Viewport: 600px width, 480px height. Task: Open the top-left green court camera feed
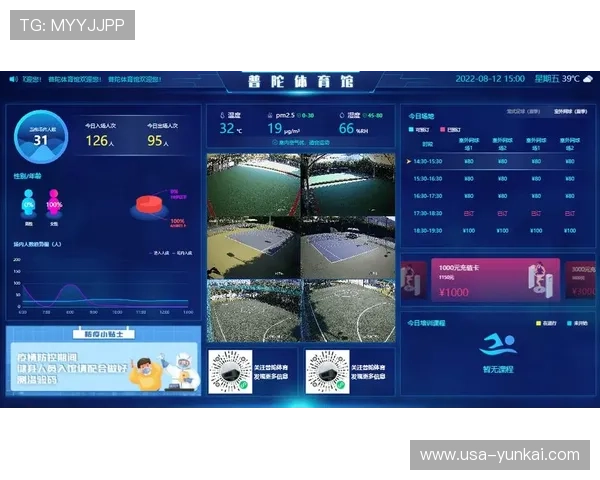(254, 185)
